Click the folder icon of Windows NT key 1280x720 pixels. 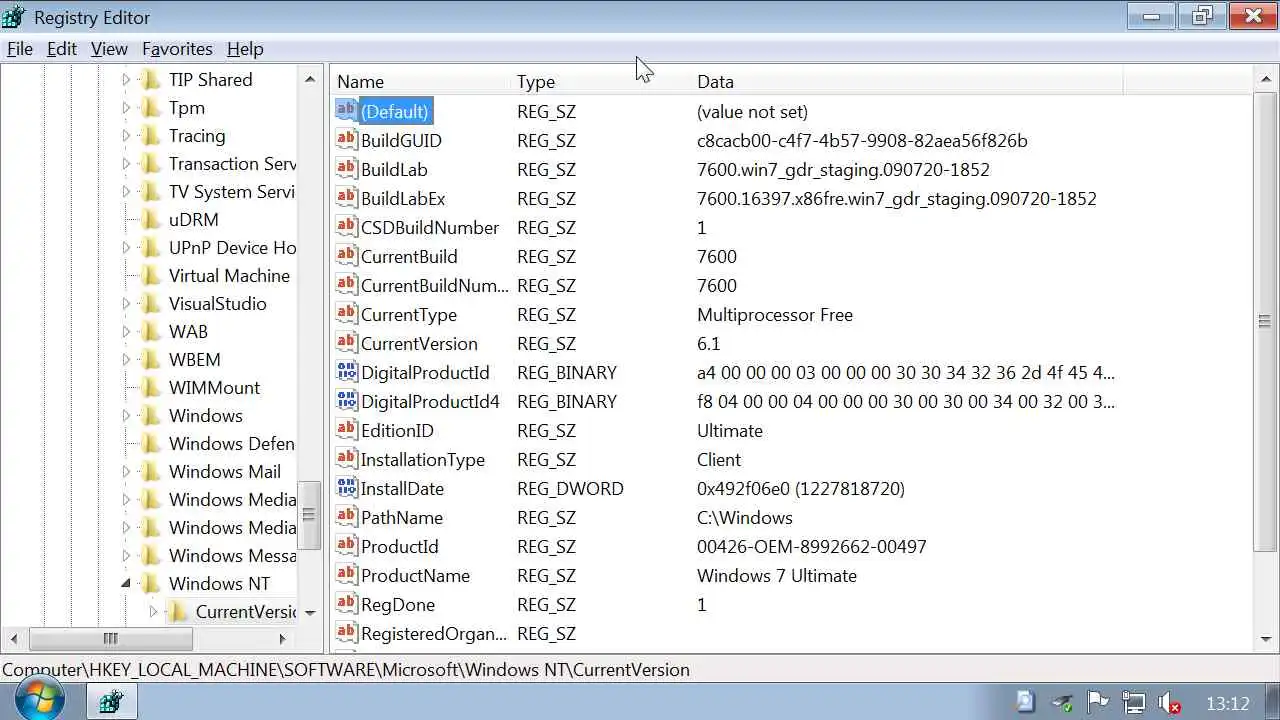[151, 583]
